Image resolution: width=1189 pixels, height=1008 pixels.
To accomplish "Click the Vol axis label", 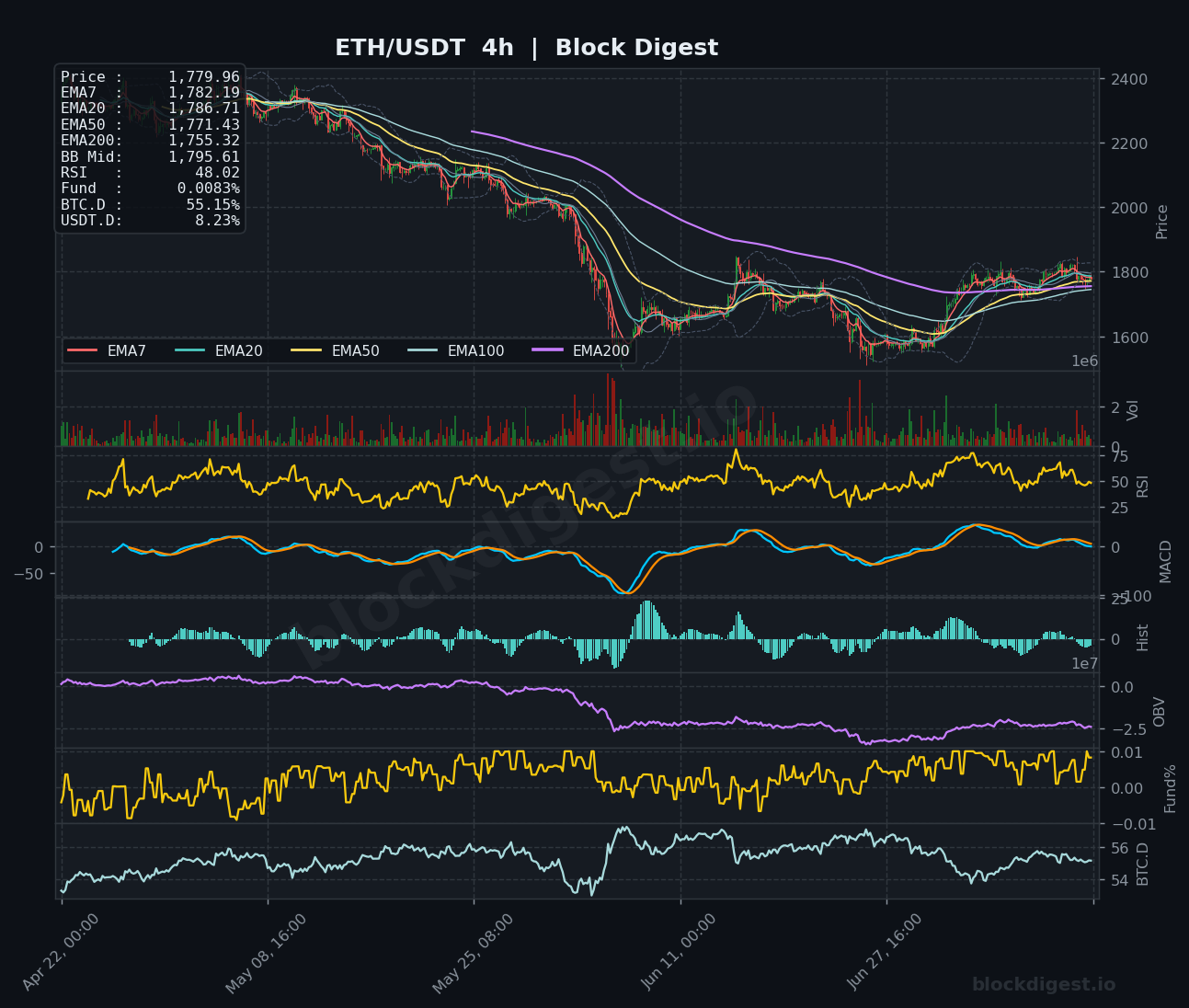I will click(x=1133, y=409).
